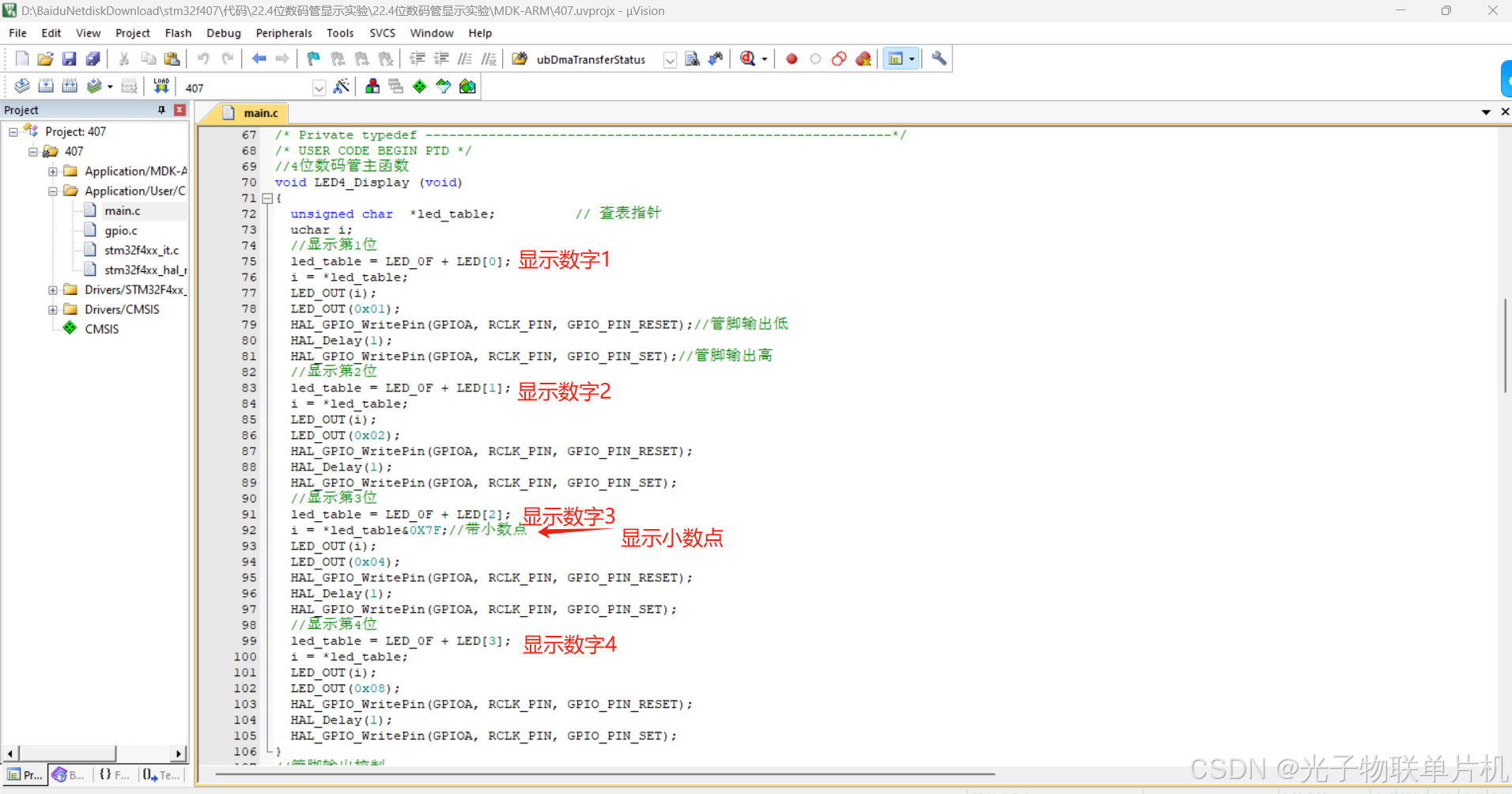Collapse the Application/User/Core folder

(x=53, y=191)
